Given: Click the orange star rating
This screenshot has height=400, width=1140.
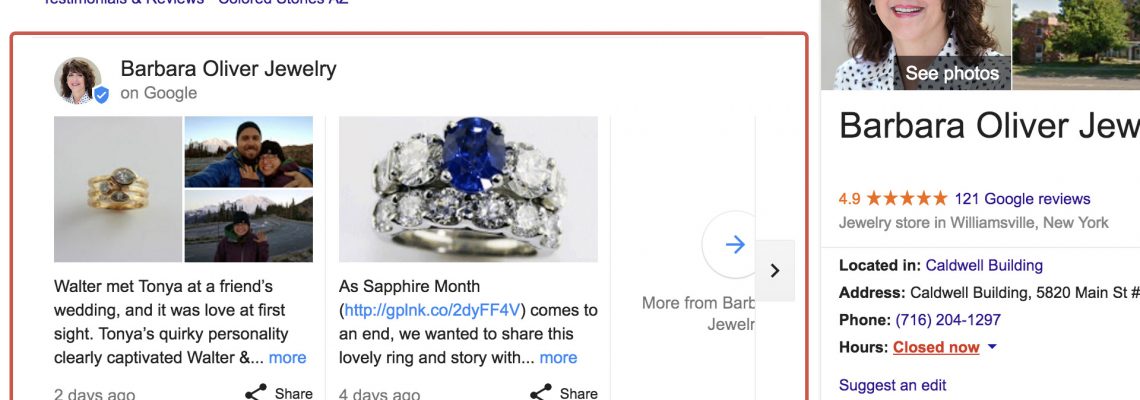Looking at the screenshot, I should (906, 198).
